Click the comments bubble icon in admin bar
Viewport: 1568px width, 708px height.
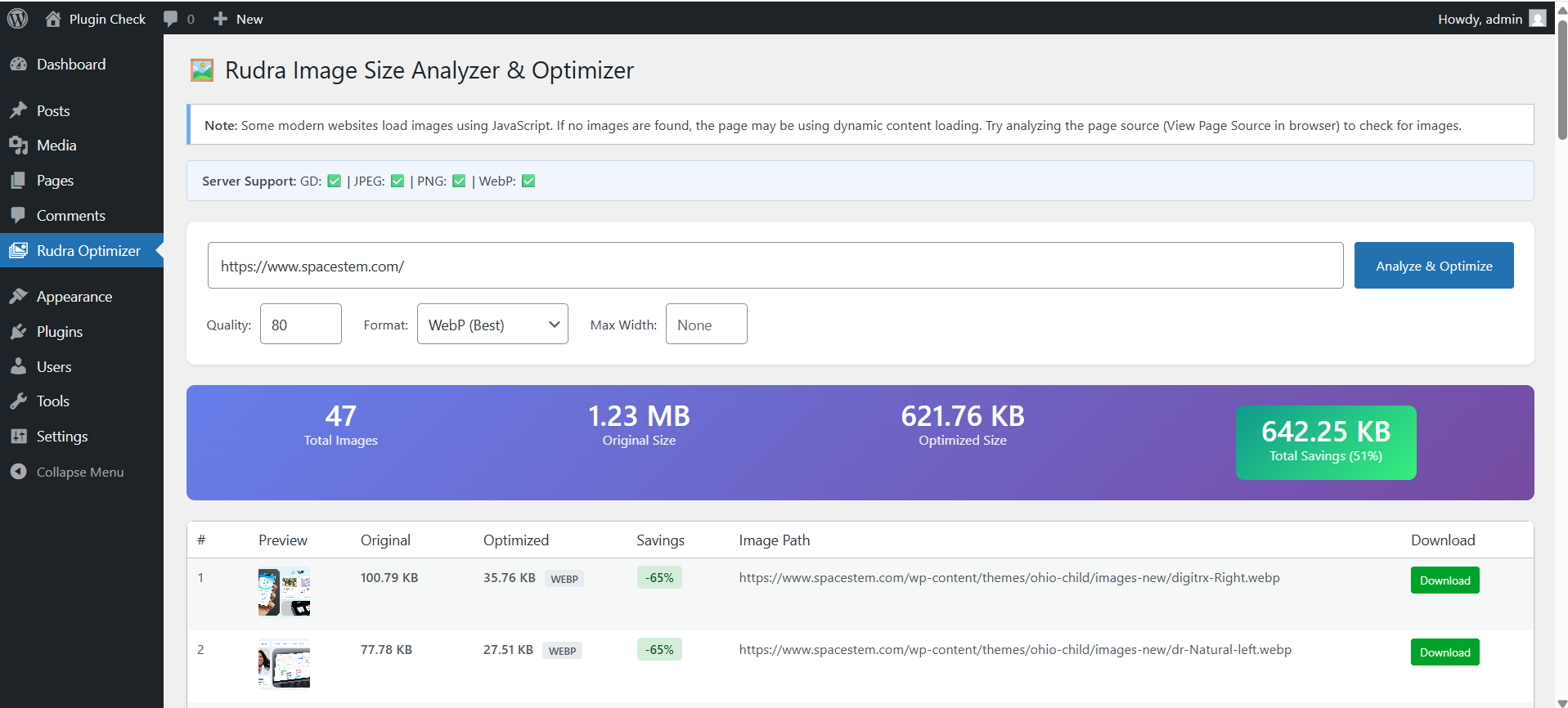click(170, 19)
